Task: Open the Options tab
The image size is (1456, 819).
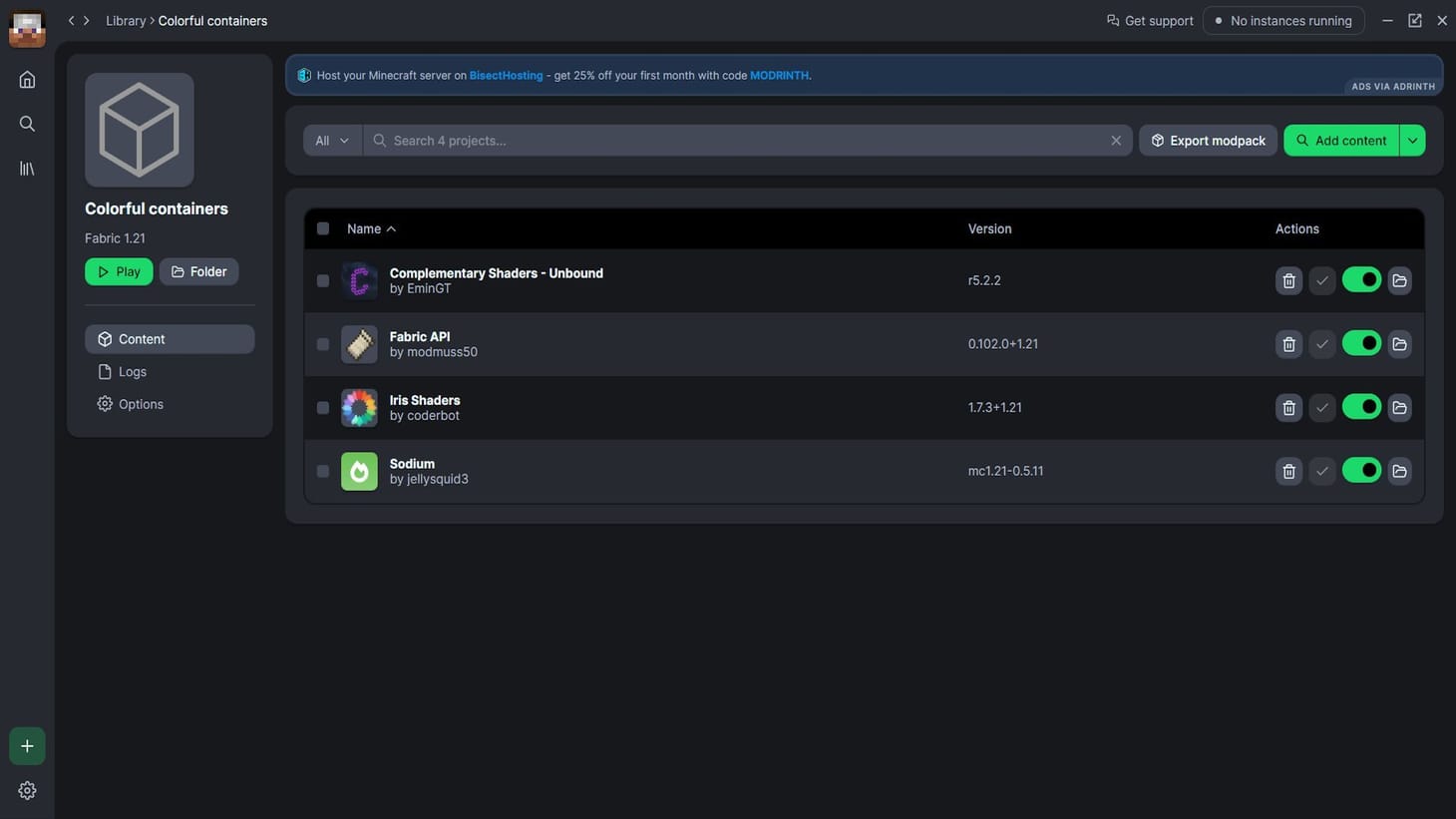Action: point(140,404)
